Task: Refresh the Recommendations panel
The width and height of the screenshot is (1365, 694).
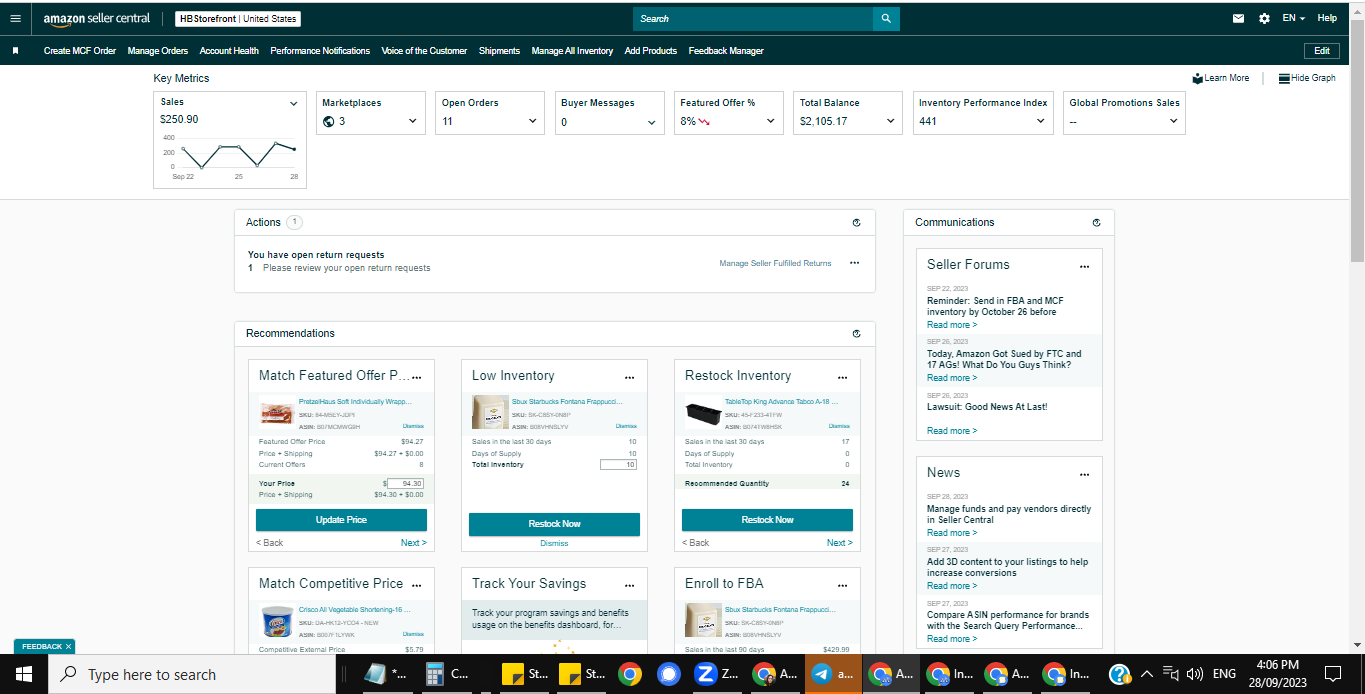Action: click(x=857, y=334)
